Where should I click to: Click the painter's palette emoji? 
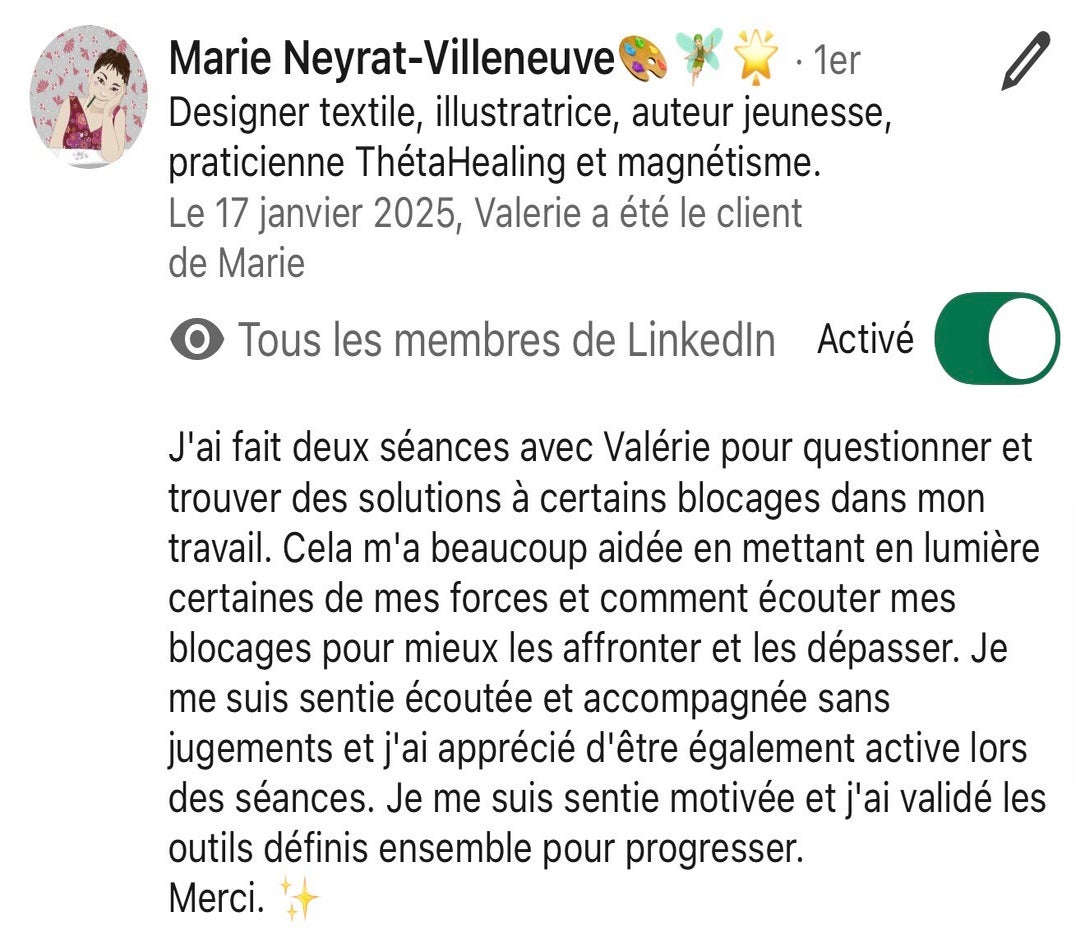pyautogui.click(x=643, y=61)
